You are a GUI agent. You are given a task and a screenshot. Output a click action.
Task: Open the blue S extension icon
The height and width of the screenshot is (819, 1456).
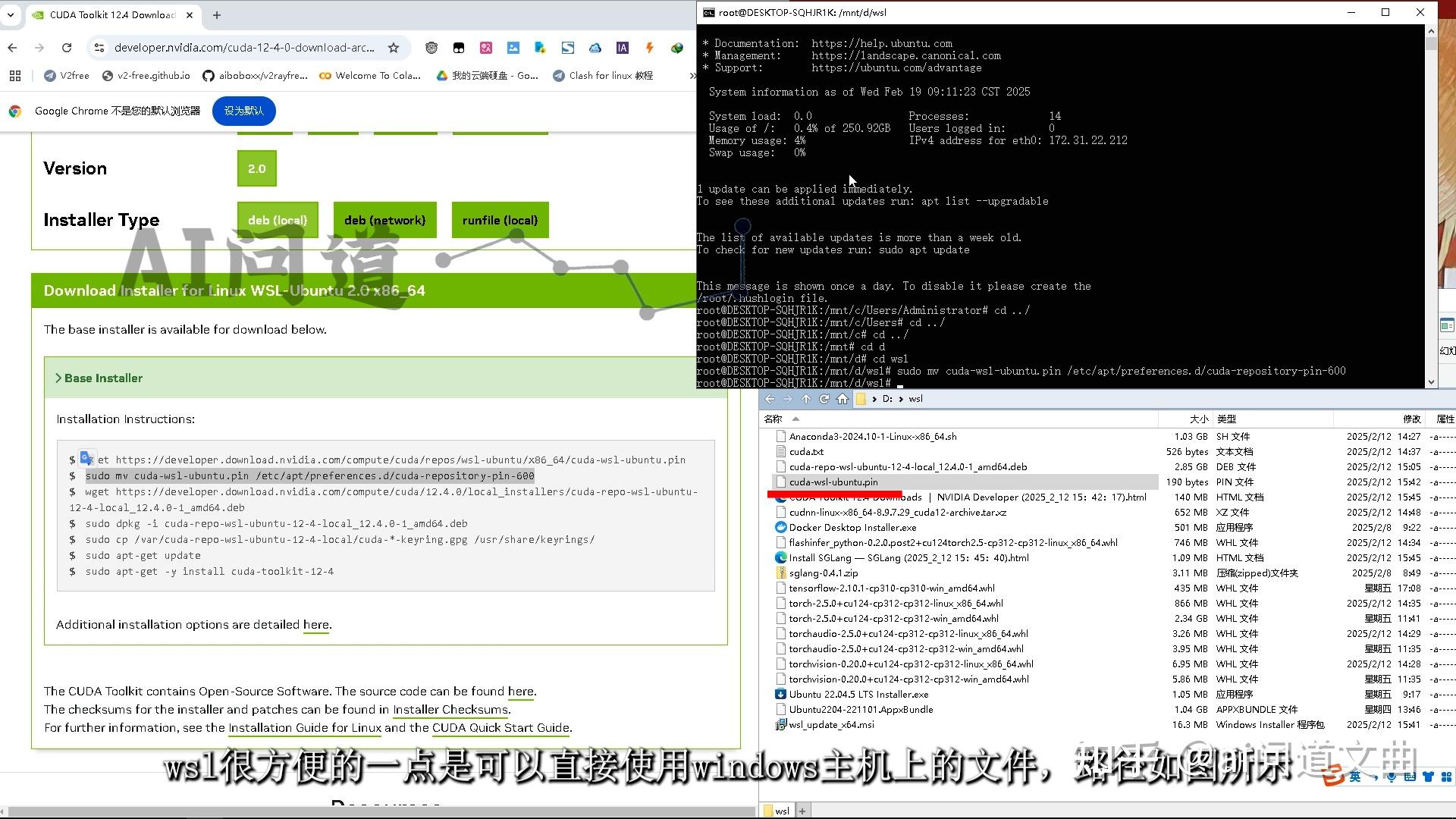pyautogui.click(x=567, y=48)
